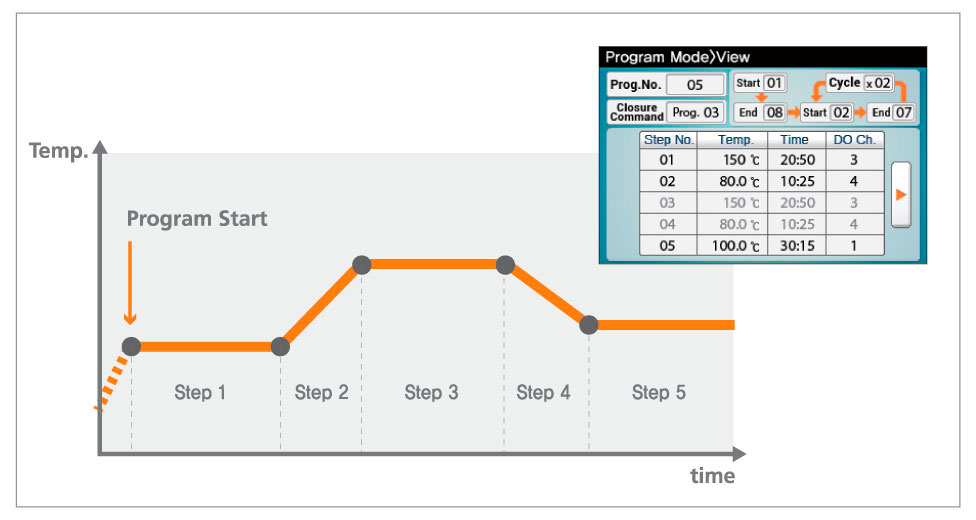Click the graph node ending Step 3
The height and width of the screenshot is (520, 976).
pyautogui.click(x=505, y=265)
